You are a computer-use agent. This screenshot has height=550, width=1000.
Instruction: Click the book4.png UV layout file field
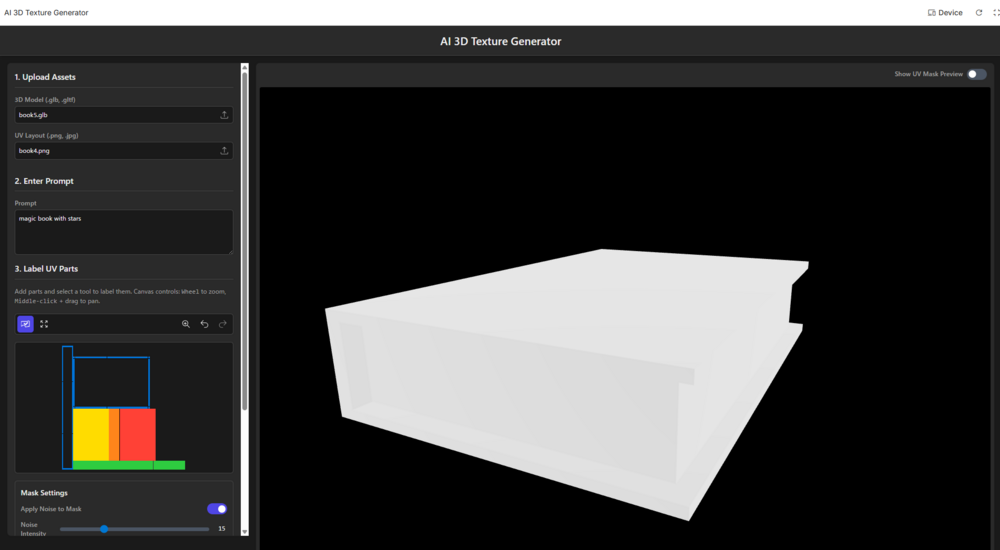115,151
